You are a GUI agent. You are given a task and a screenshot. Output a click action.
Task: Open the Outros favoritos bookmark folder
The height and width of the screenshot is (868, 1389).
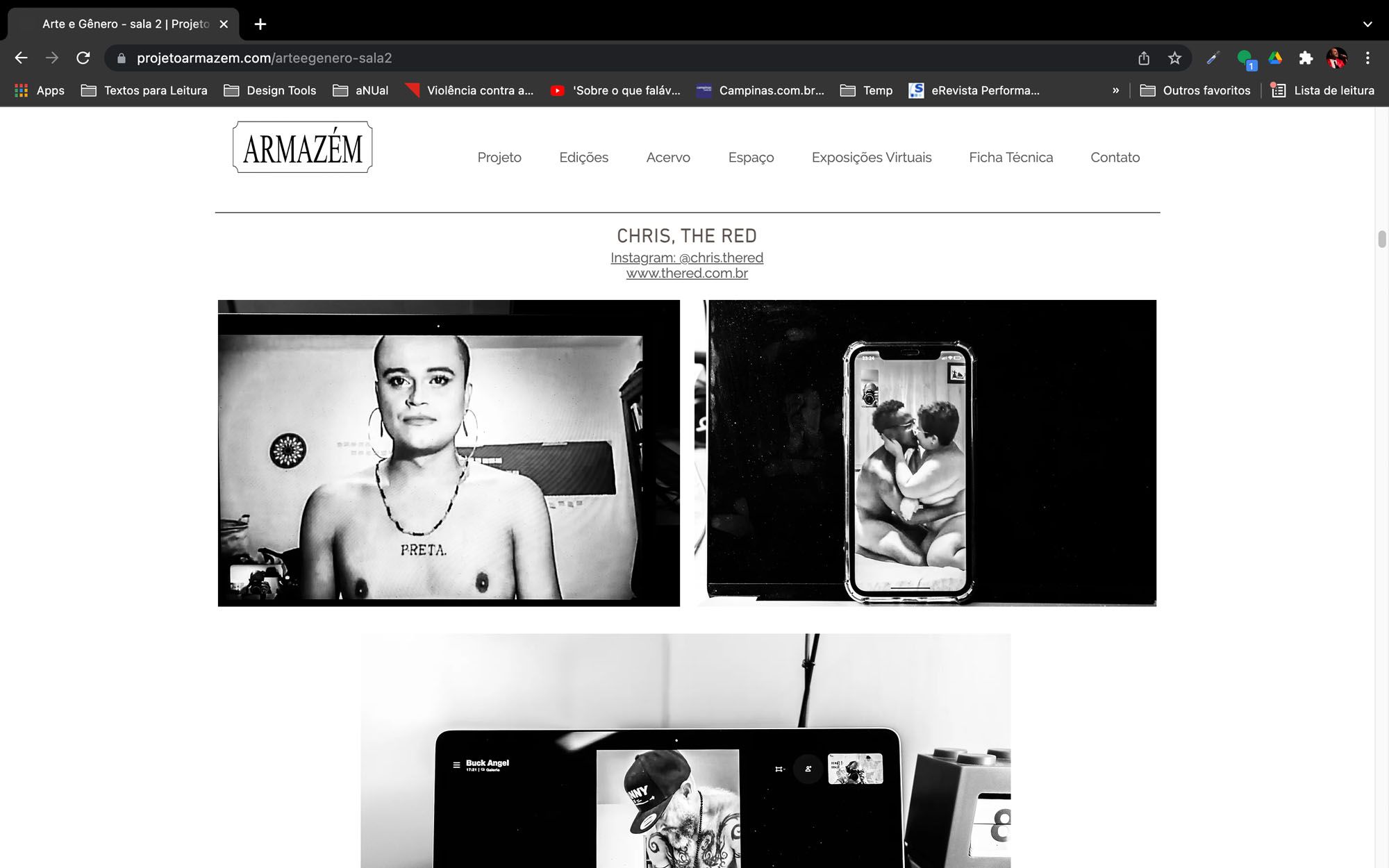pyautogui.click(x=1195, y=90)
